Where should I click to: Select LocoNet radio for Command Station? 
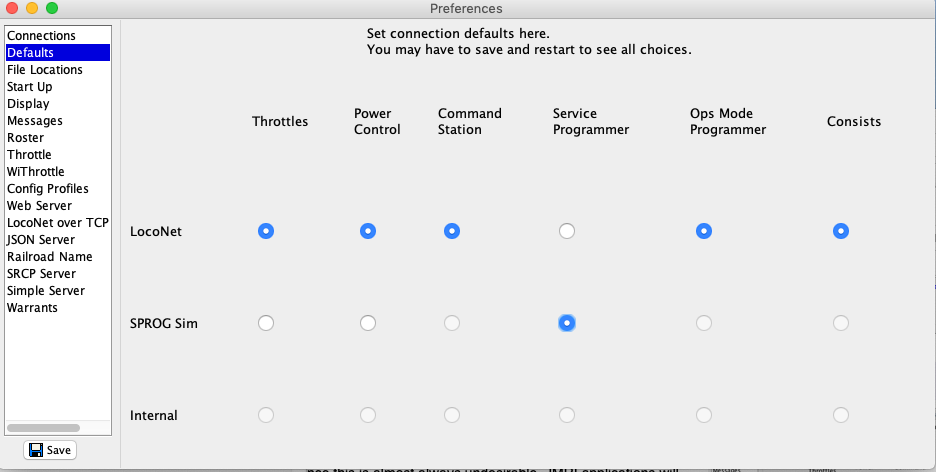(452, 231)
